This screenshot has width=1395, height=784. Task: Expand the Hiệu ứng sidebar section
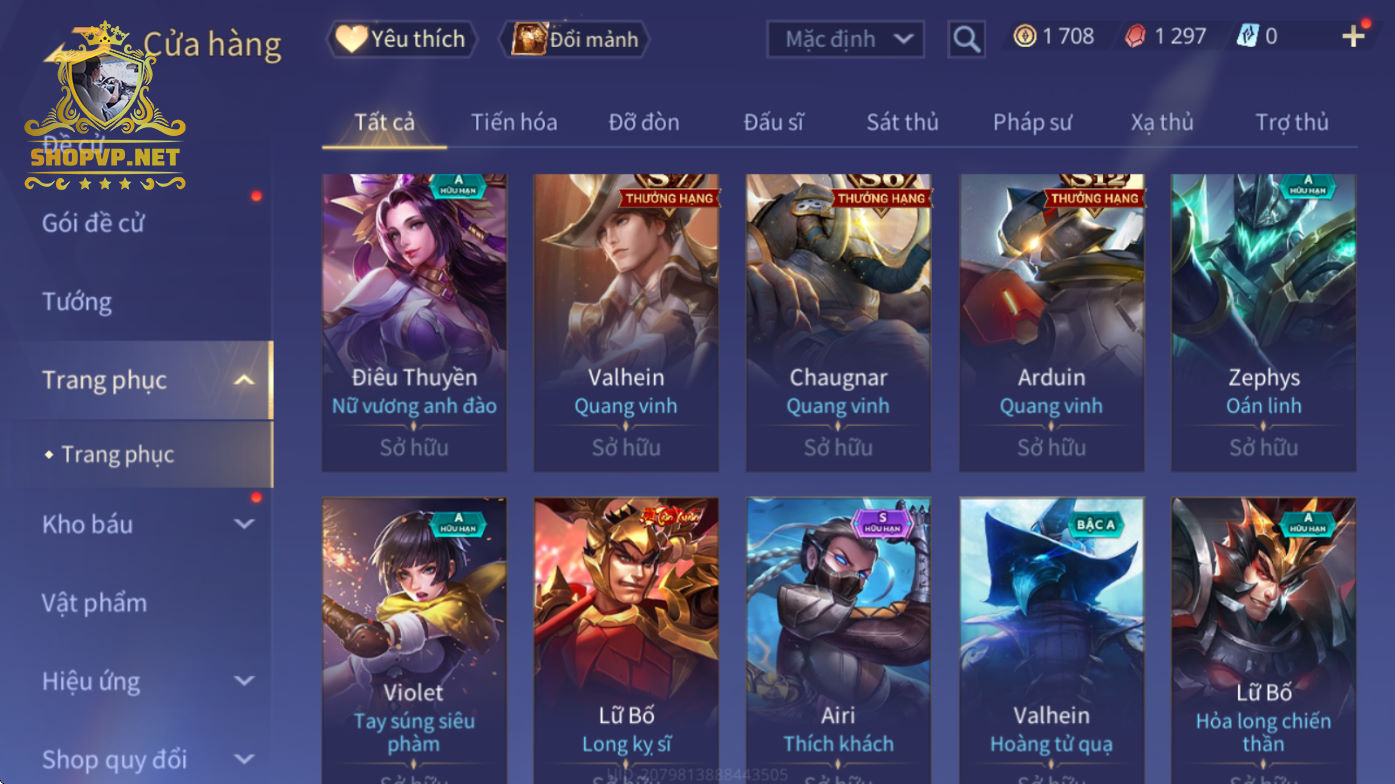click(244, 681)
